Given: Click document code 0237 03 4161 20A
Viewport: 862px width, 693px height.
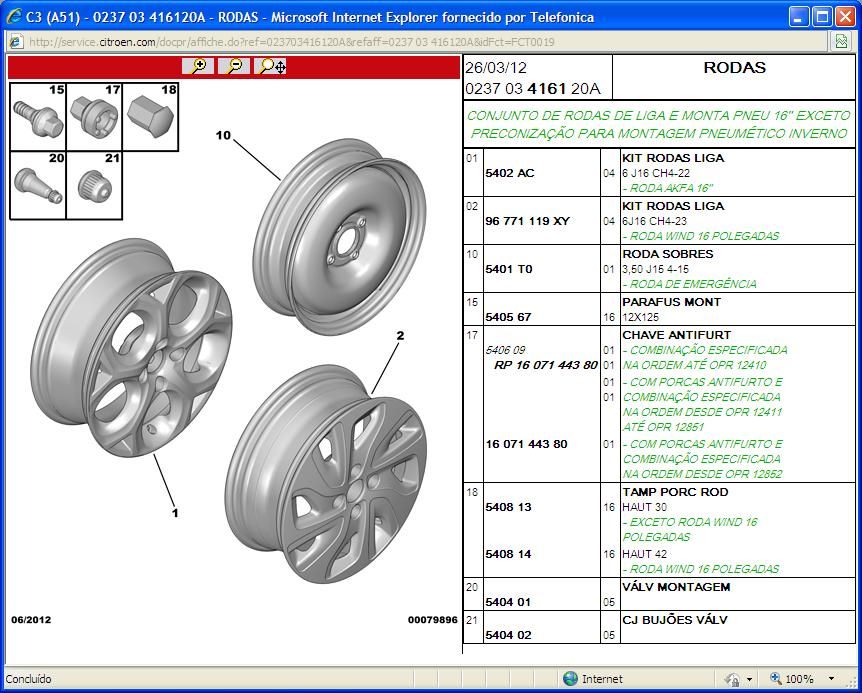Looking at the screenshot, I should coord(533,88).
